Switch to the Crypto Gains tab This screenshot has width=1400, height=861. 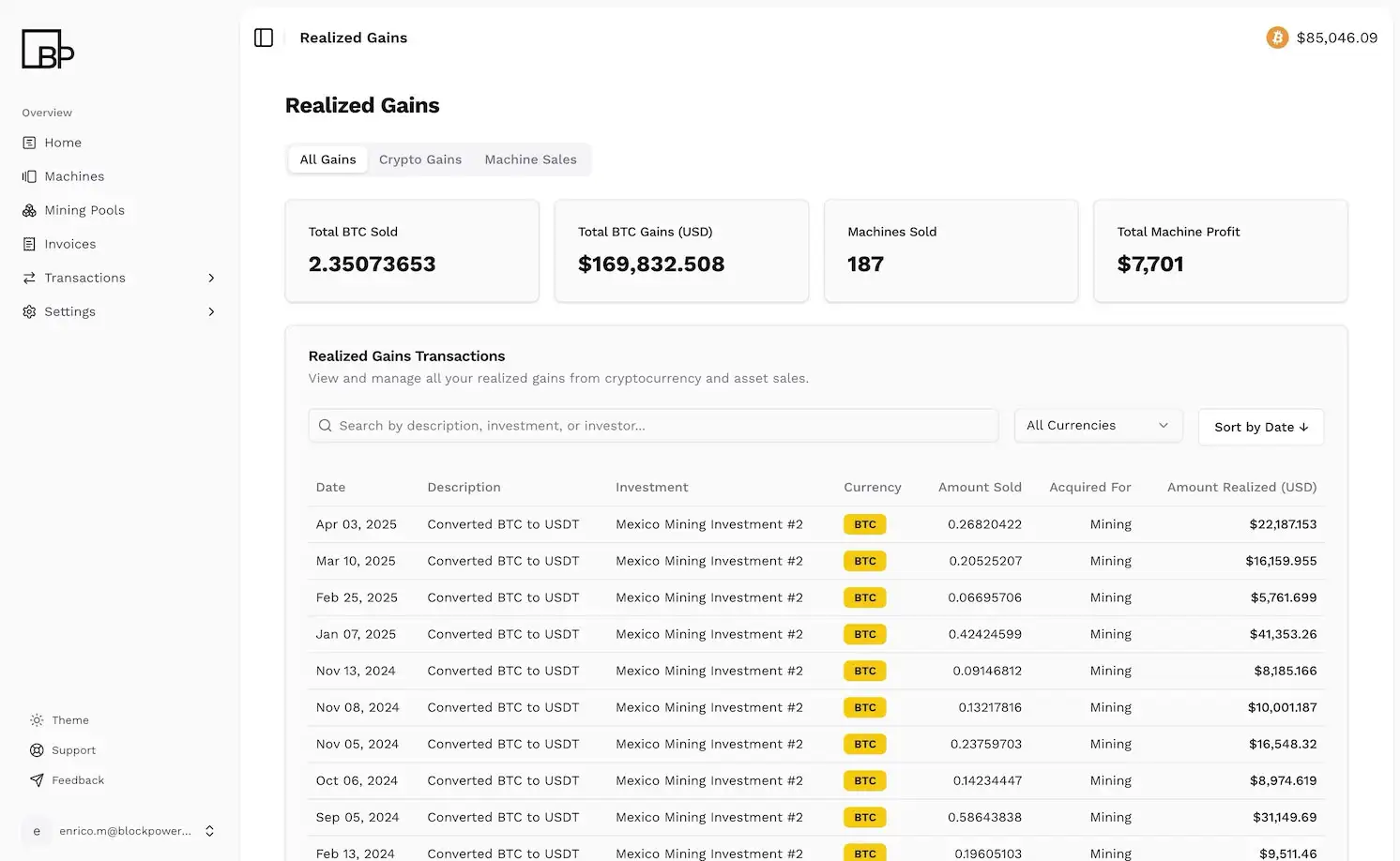point(420,159)
